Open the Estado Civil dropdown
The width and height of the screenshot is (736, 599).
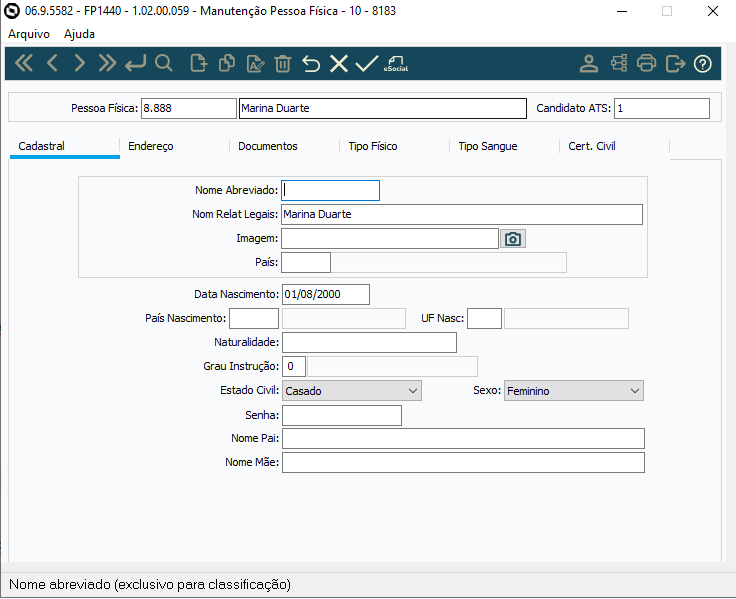pos(352,391)
